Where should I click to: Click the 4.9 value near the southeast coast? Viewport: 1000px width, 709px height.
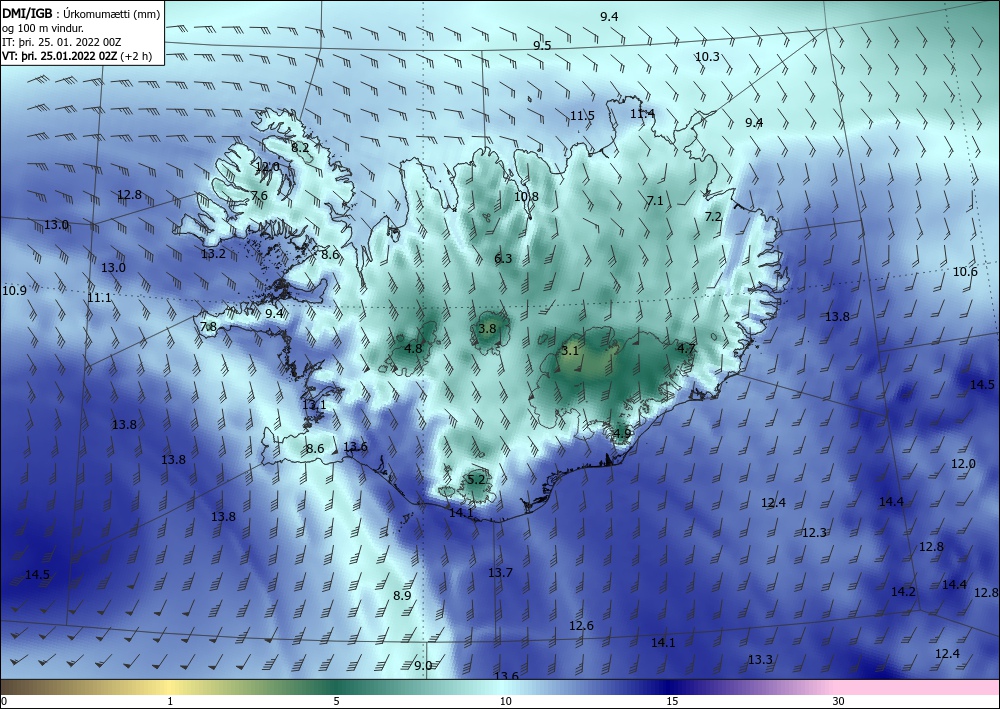[x=622, y=434]
